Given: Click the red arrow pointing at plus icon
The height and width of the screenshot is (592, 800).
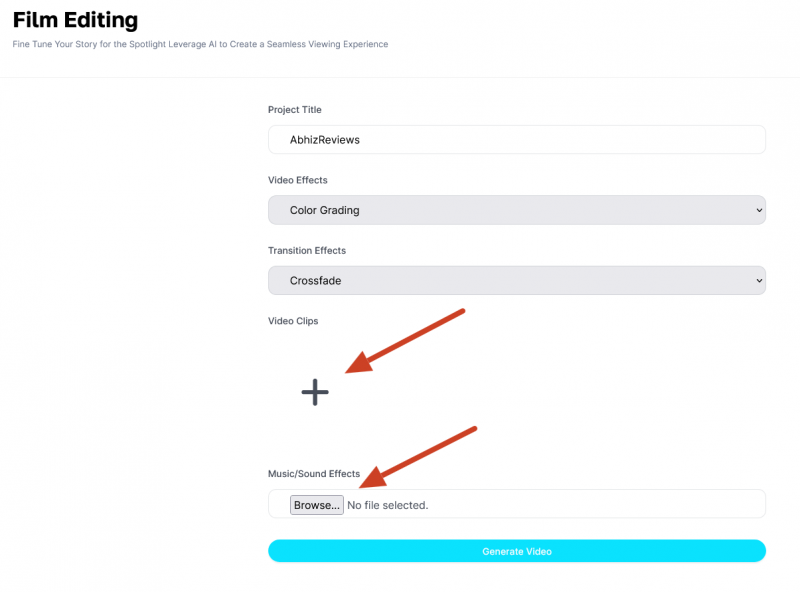Looking at the screenshot, I should (x=405, y=341).
